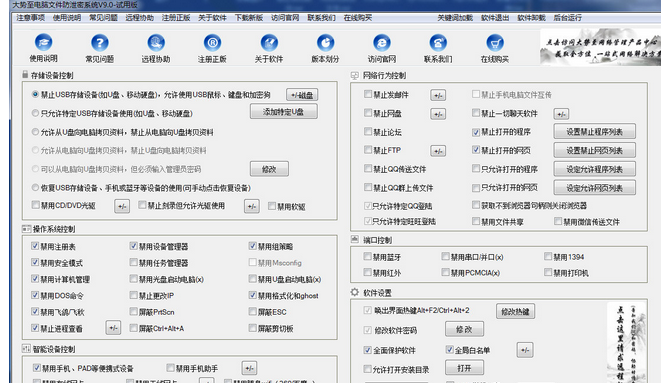Enable the 禁止QQ传送文件 checkbox
The height and width of the screenshot is (383, 661).
click(x=368, y=169)
